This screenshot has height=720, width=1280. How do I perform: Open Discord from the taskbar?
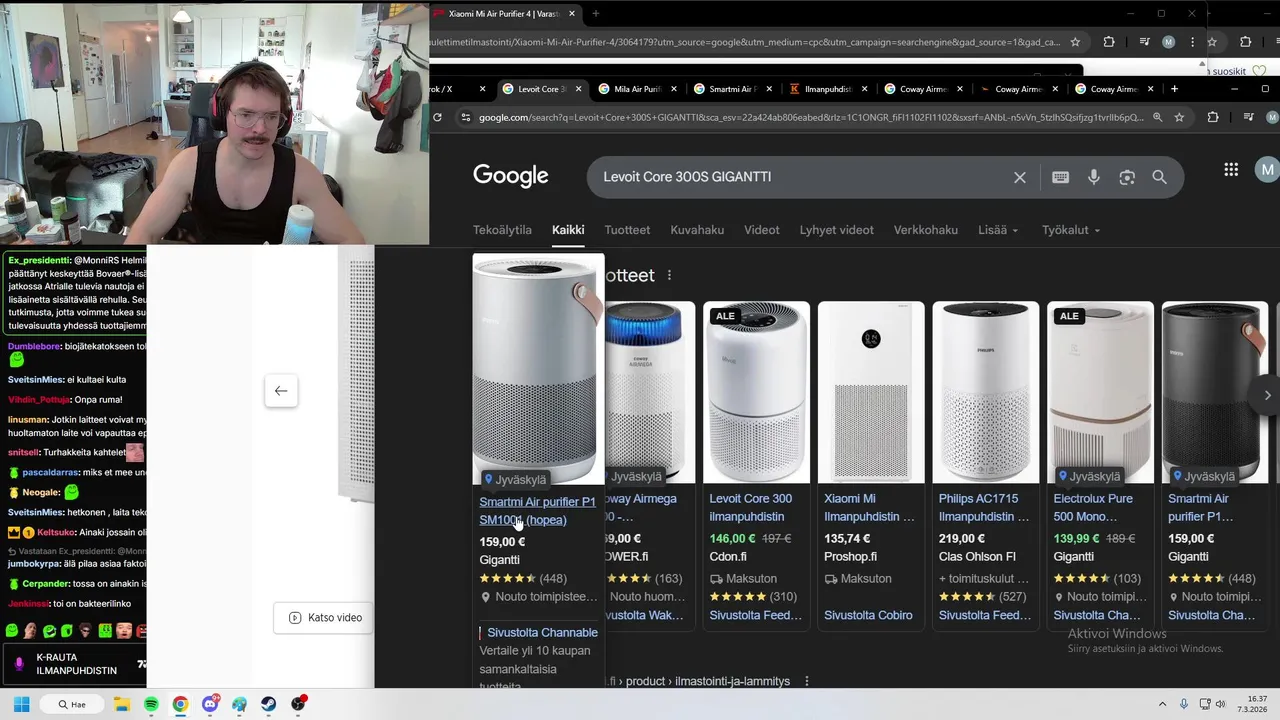click(x=210, y=704)
